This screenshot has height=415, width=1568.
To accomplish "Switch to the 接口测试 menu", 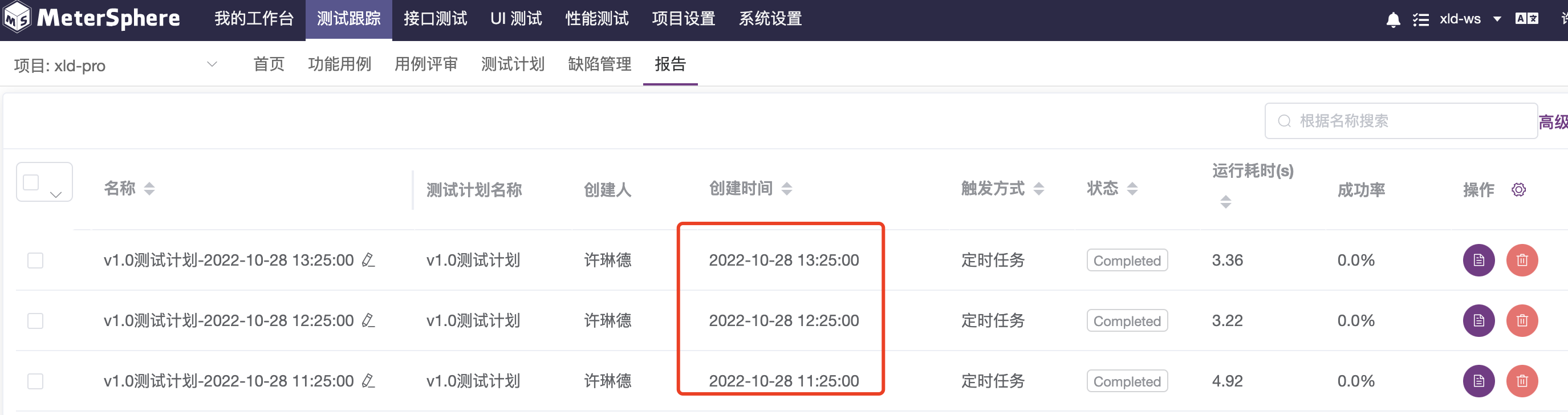I will coord(435,19).
